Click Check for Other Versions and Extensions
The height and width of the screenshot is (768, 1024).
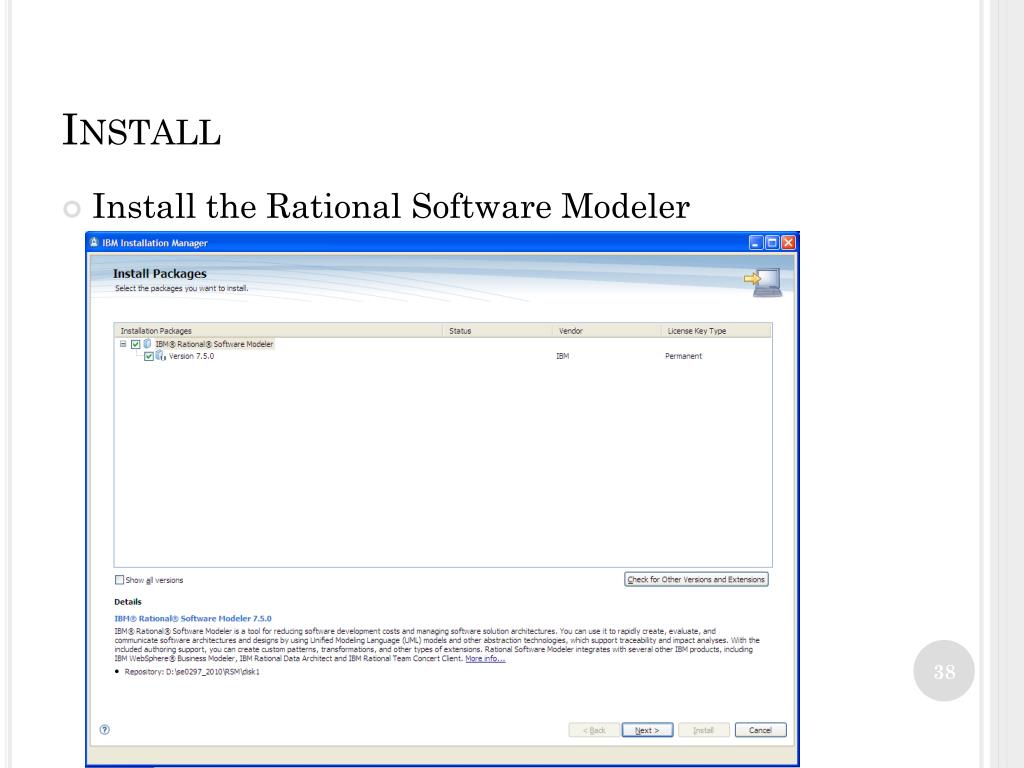696,579
